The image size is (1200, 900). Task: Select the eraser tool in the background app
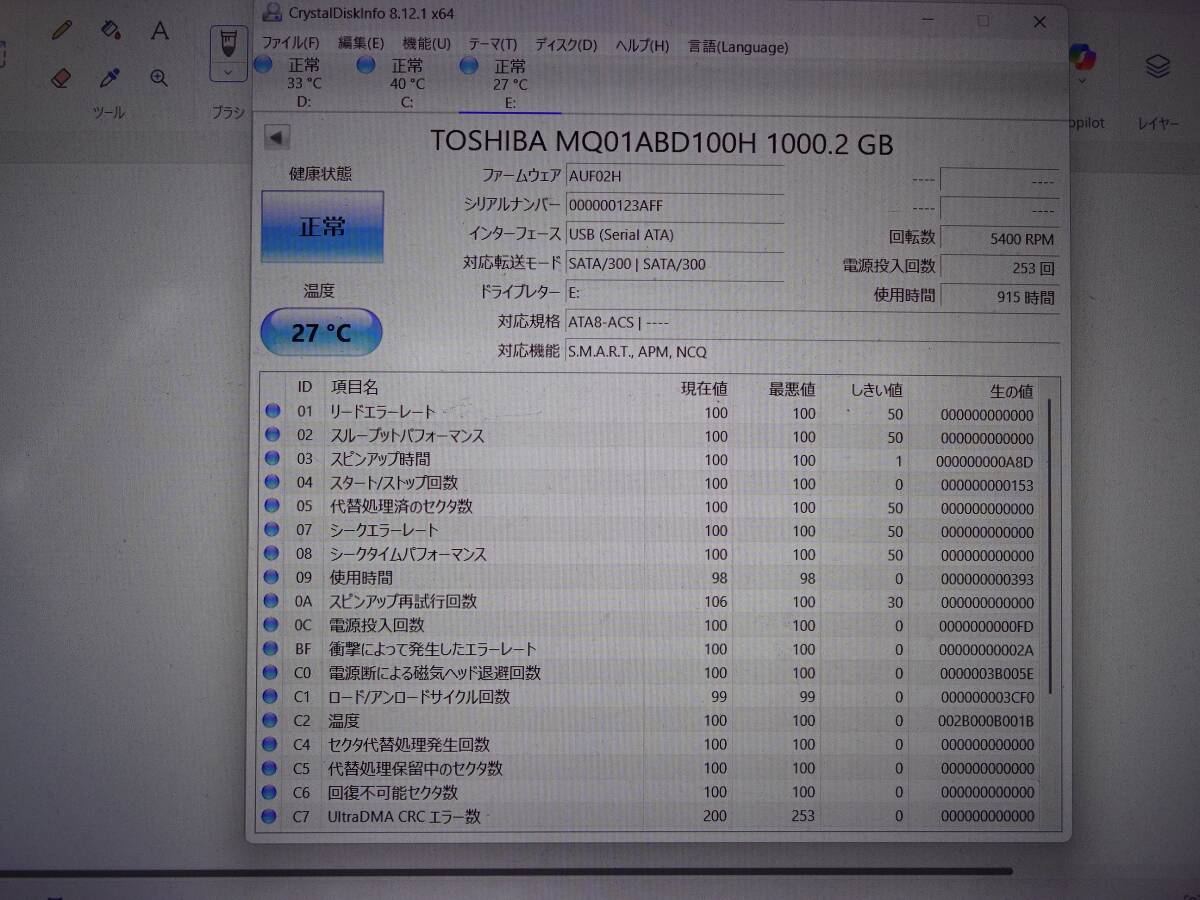[x=61, y=77]
